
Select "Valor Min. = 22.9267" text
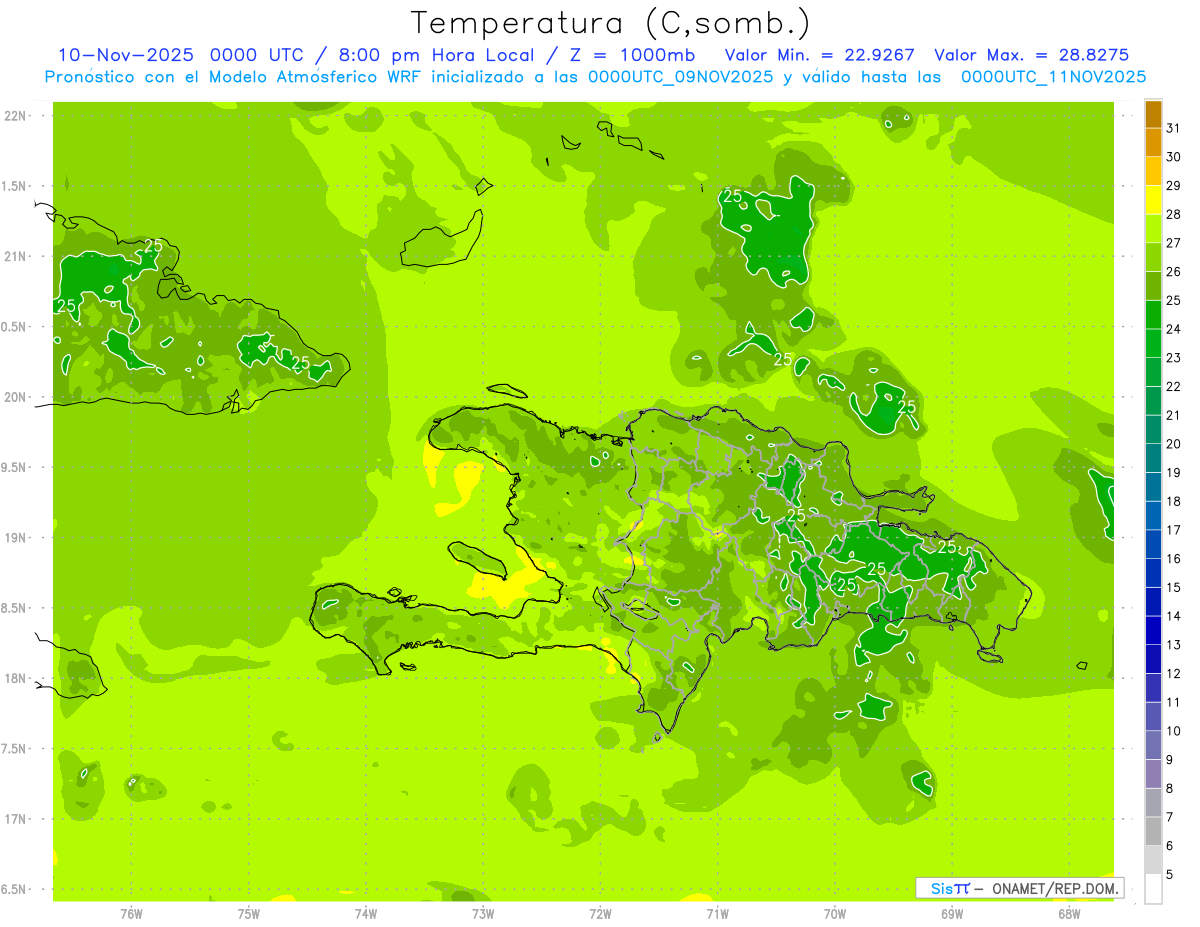pyautogui.click(x=819, y=55)
